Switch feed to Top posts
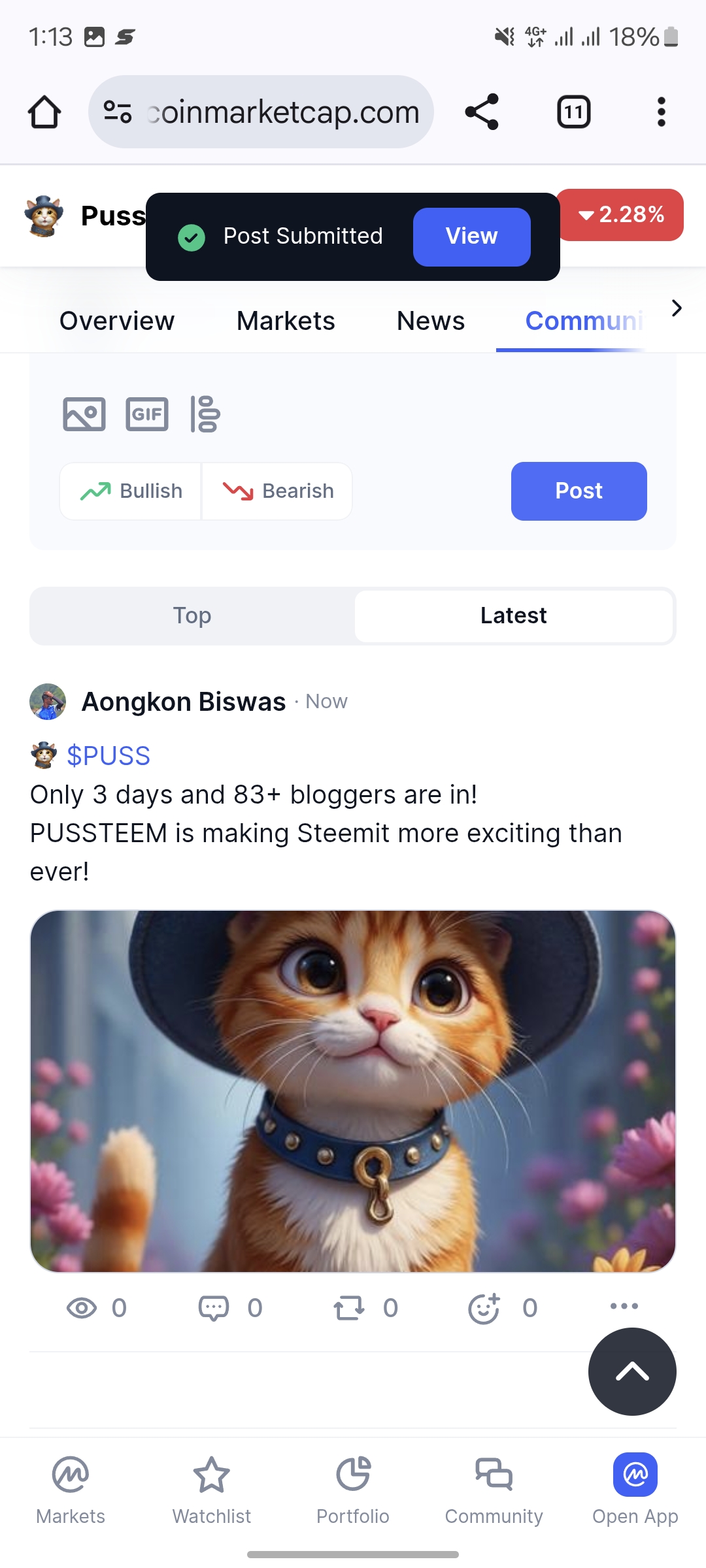This screenshot has width=706, height=1568. (192, 615)
